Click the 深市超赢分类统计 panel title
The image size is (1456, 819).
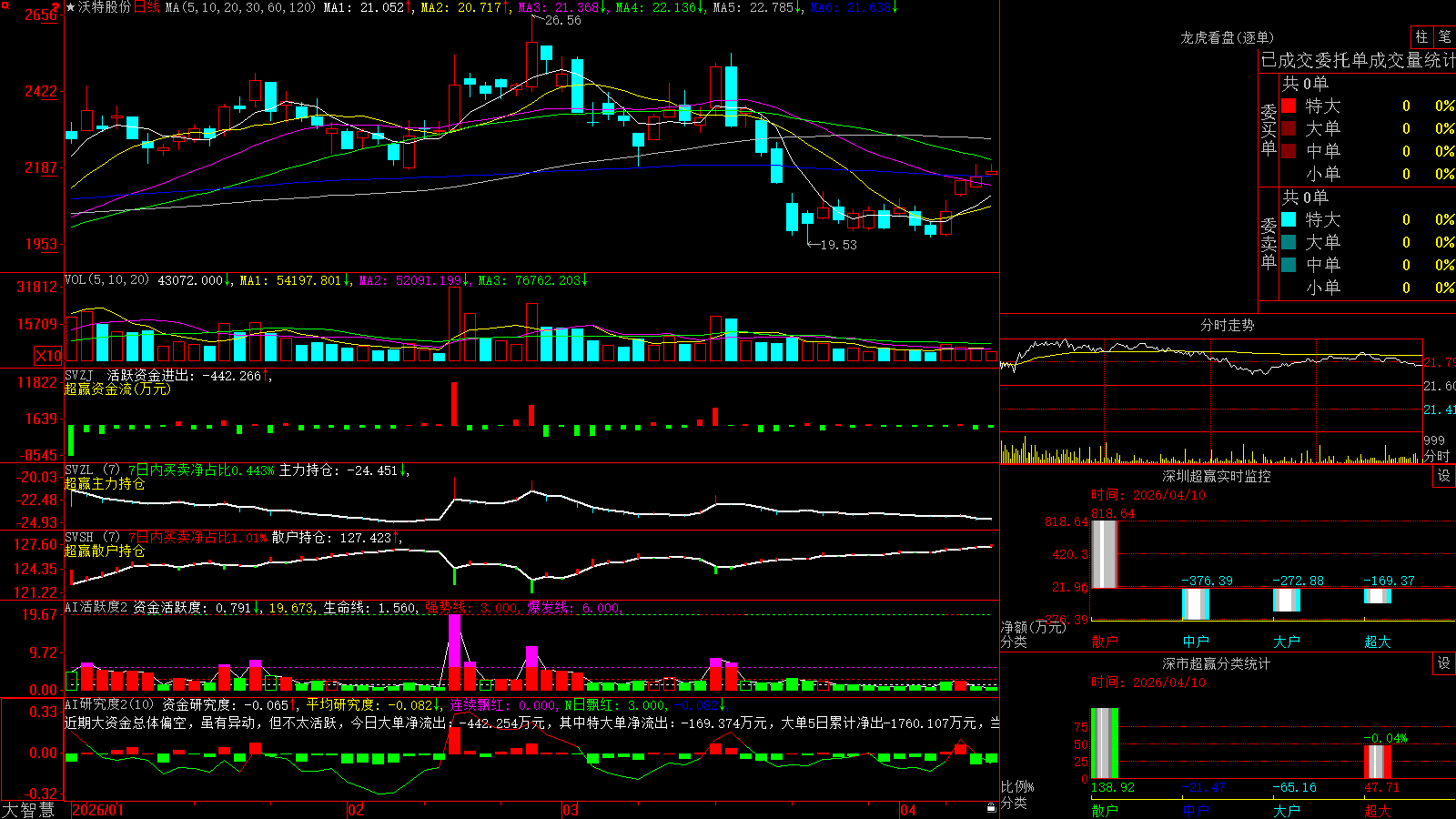[1217, 663]
